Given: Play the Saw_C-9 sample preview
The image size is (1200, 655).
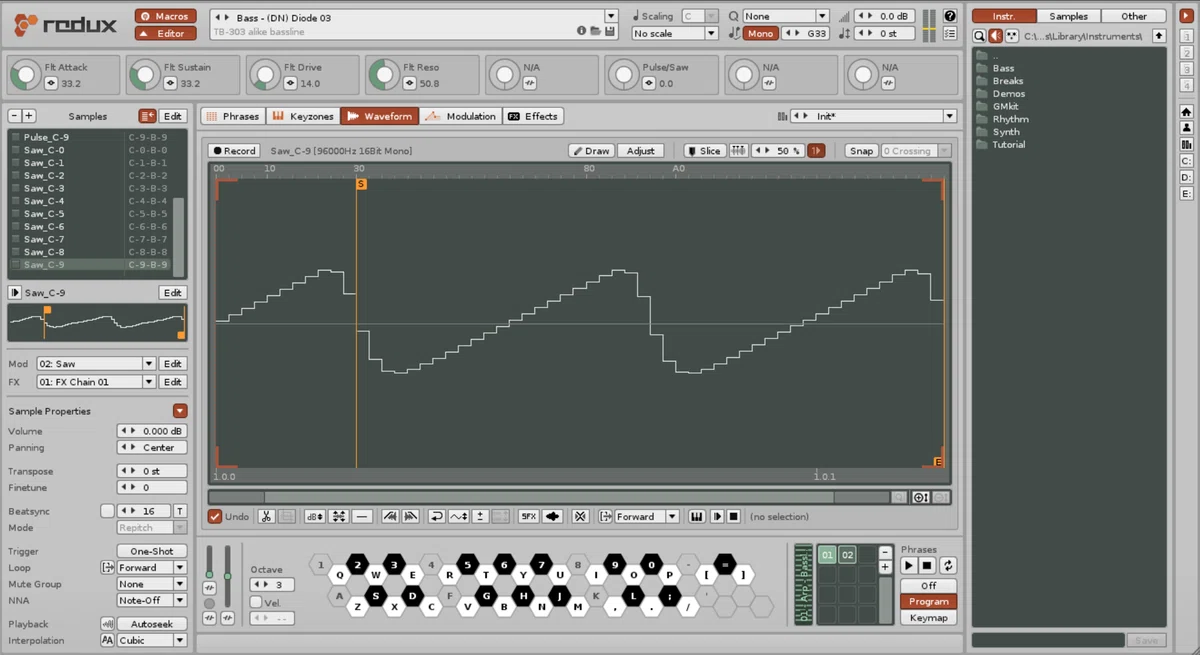Looking at the screenshot, I should pos(15,293).
